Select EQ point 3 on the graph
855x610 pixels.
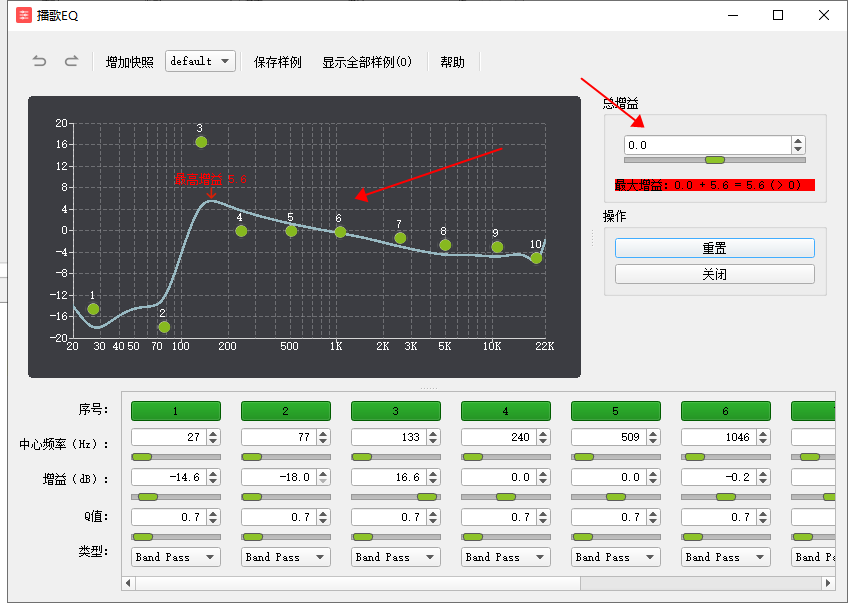click(x=201, y=142)
